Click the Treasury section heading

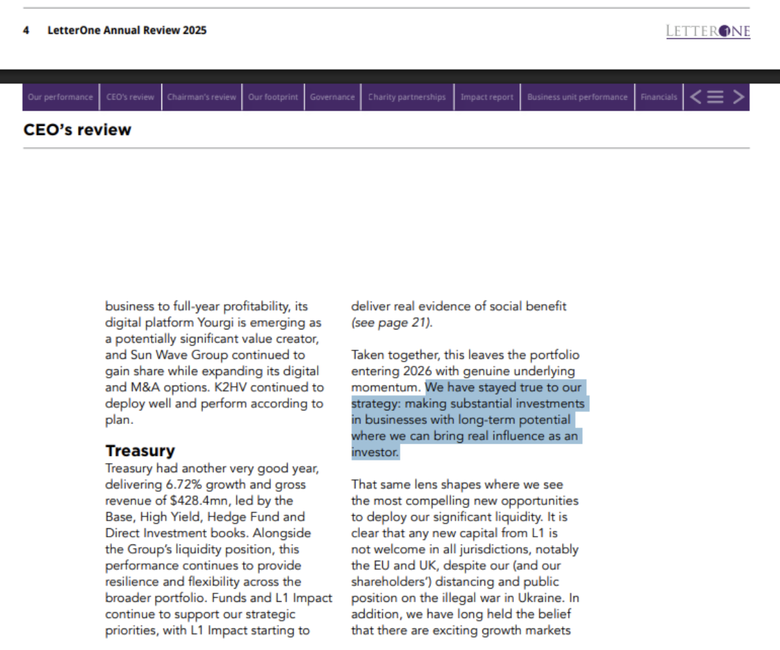point(140,451)
